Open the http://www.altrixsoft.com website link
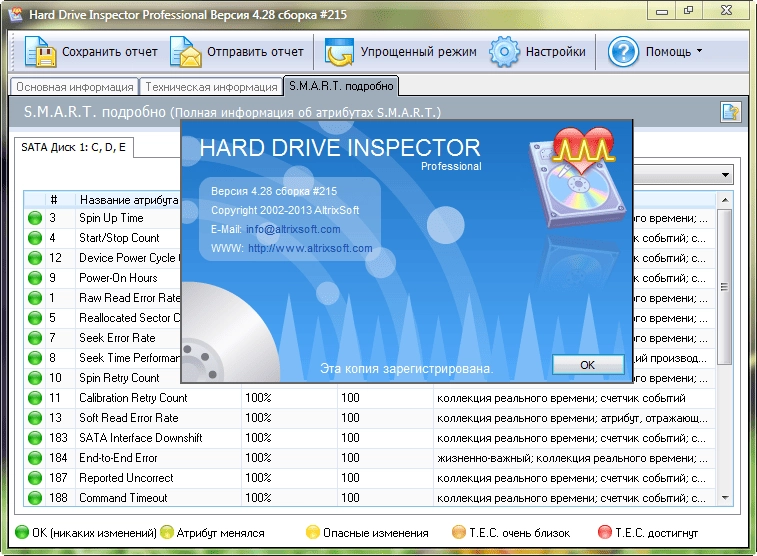The height and width of the screenshot is (556, 757). coord(310,249)
